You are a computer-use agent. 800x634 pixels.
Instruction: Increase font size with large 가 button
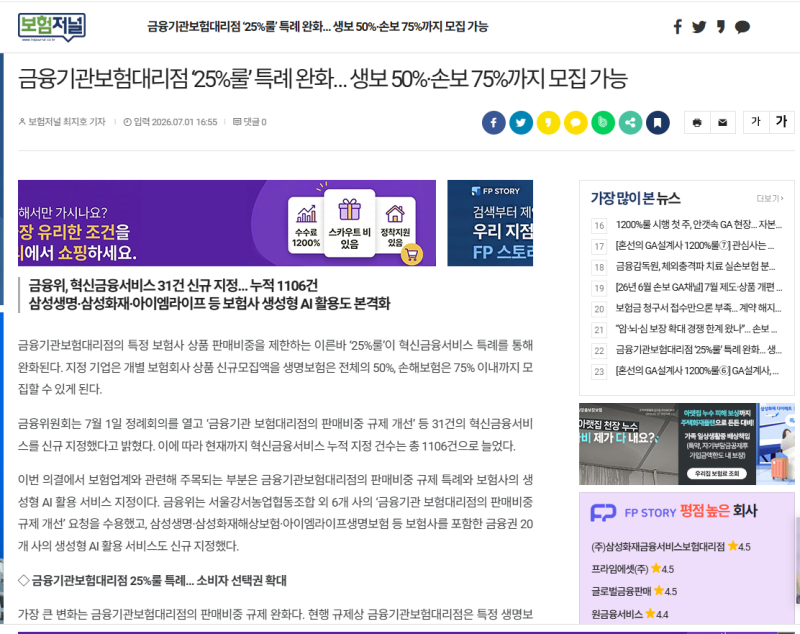pos(781,122)
